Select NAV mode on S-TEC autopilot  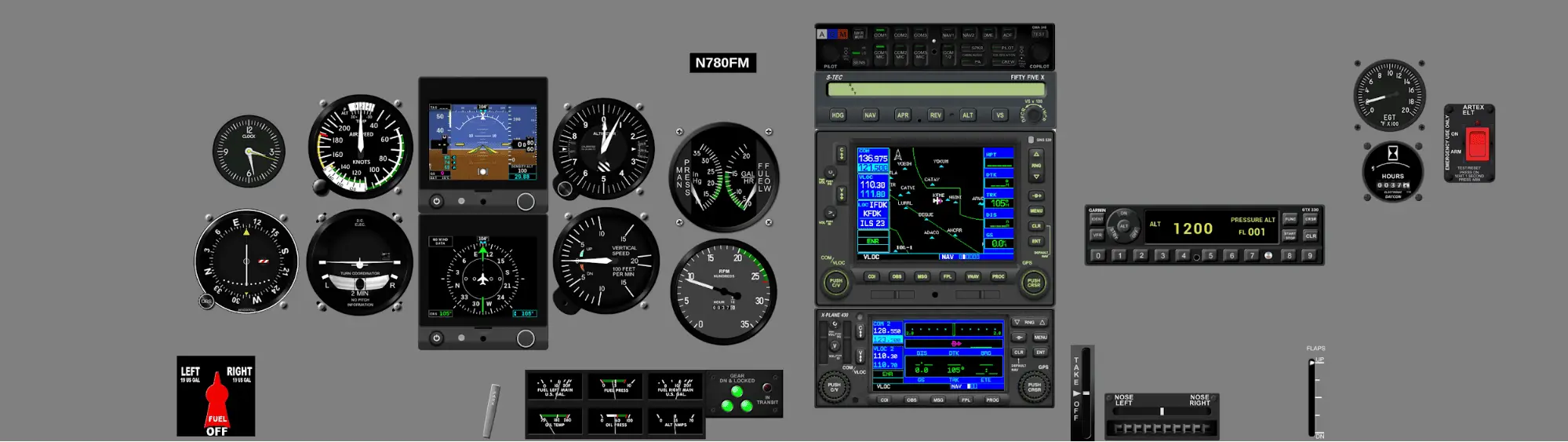click(x=870, y=115)
